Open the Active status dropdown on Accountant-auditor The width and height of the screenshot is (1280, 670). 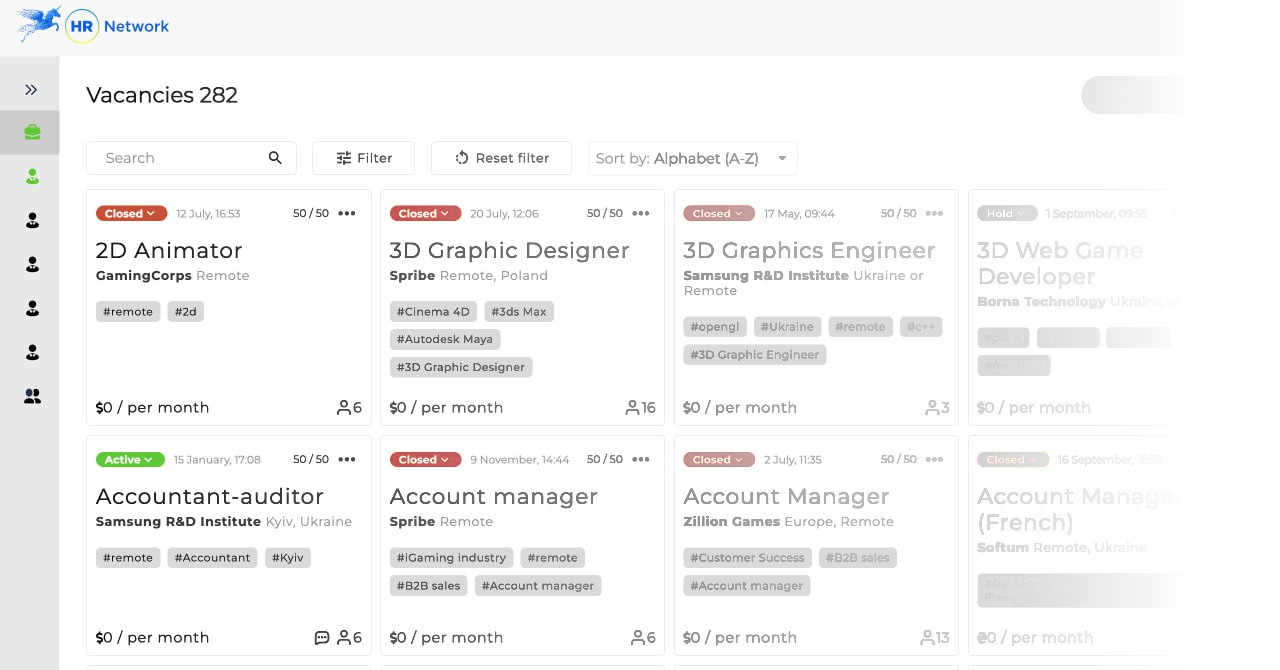point(130,460)
